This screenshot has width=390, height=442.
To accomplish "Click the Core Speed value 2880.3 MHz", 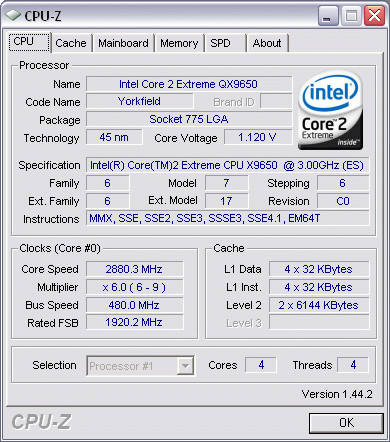I will (134, 269).
